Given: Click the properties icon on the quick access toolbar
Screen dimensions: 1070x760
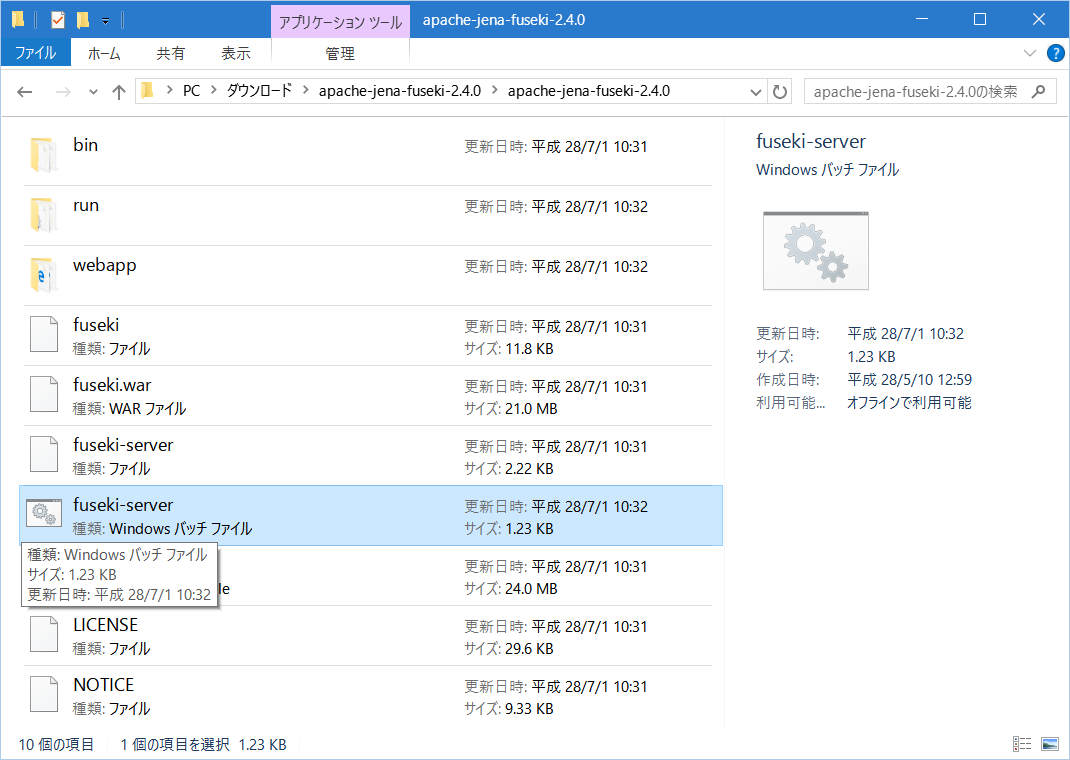Looking at the screenshot, I should click(58, 18).
